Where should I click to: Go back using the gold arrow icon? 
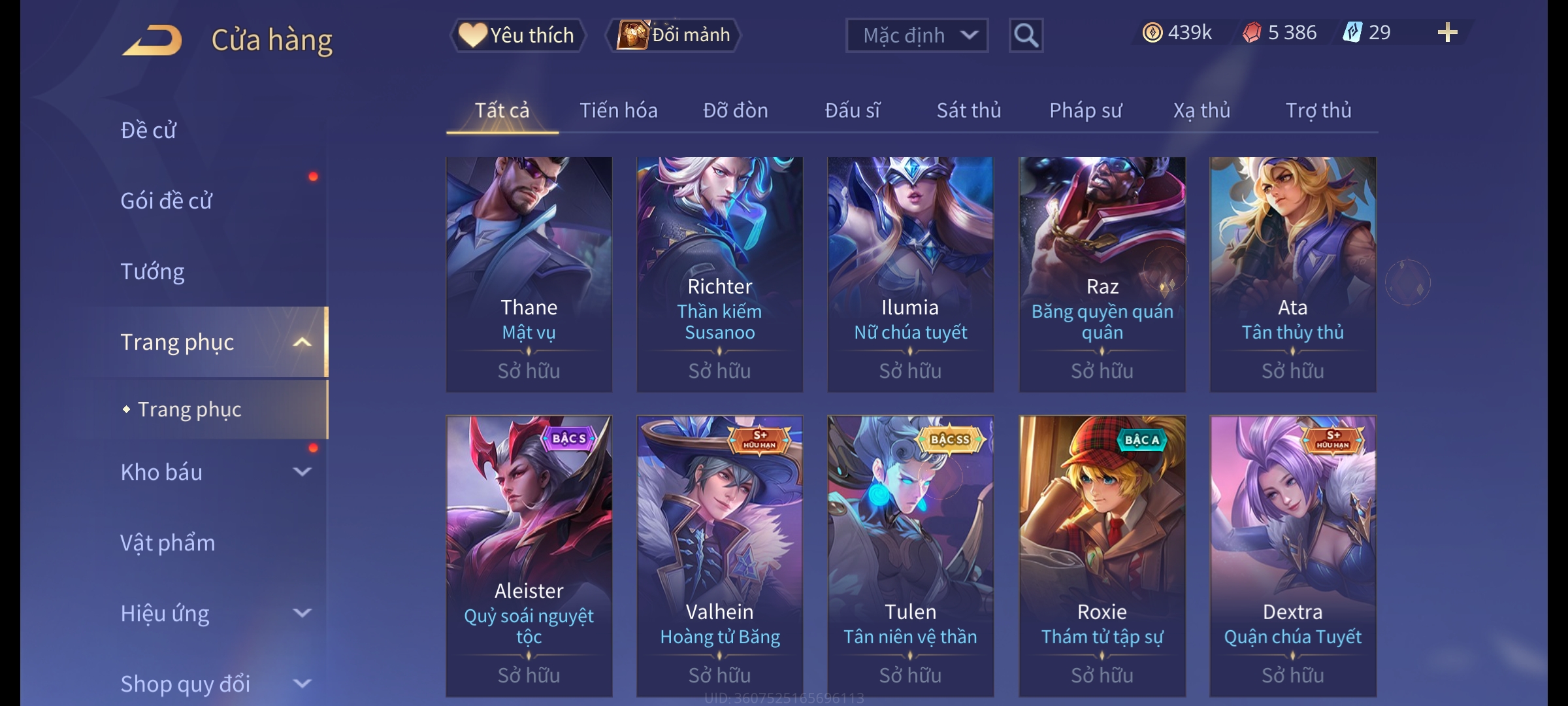click(152, 41)
